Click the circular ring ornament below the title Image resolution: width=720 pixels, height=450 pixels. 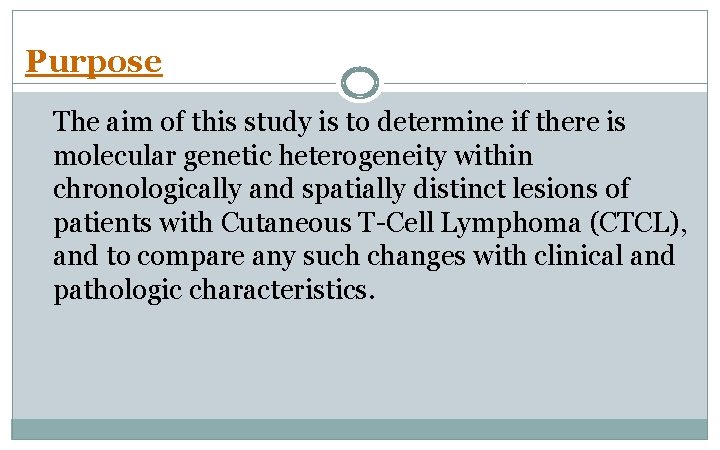point(360,82)
